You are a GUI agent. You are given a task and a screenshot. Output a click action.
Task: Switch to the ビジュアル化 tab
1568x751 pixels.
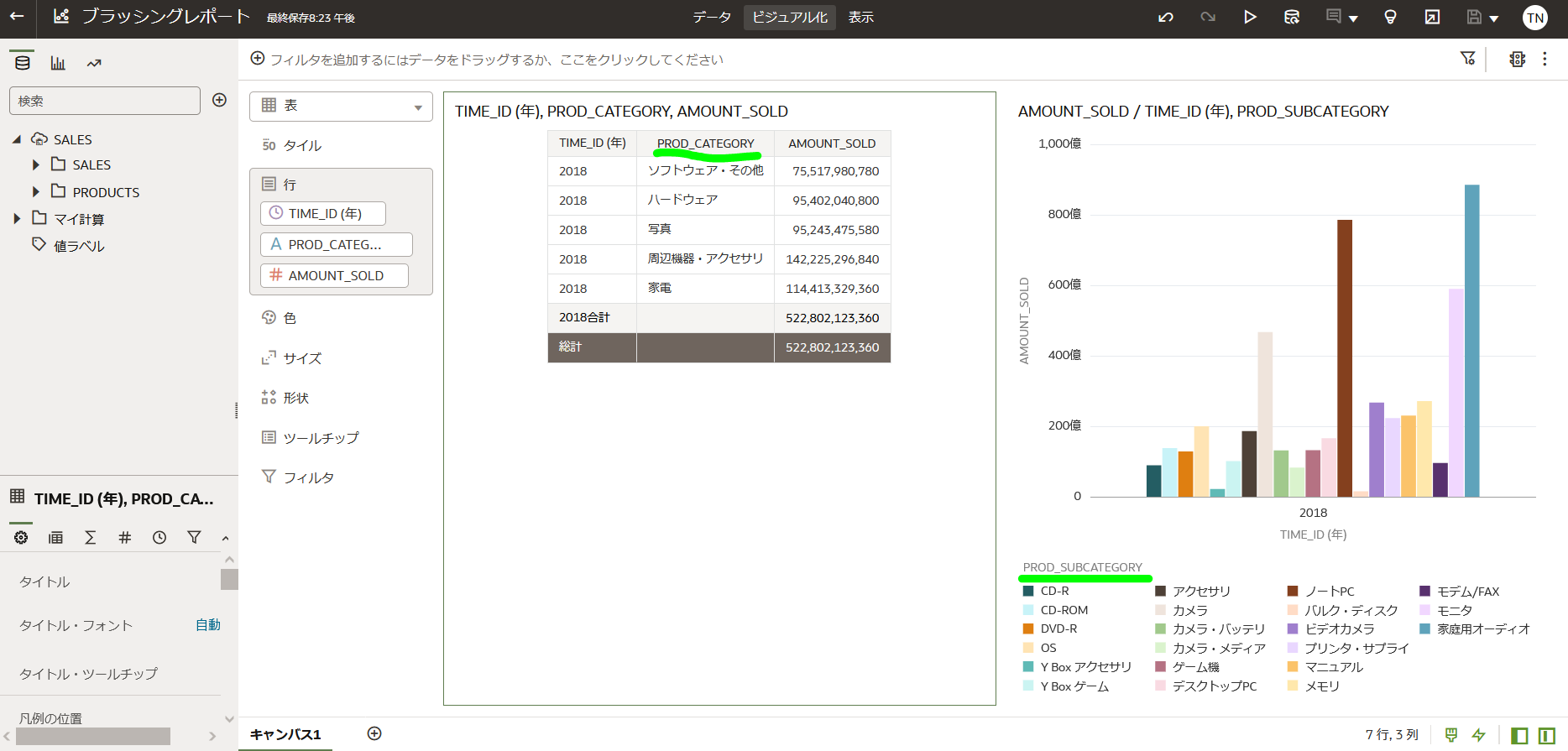pos(790,17)
